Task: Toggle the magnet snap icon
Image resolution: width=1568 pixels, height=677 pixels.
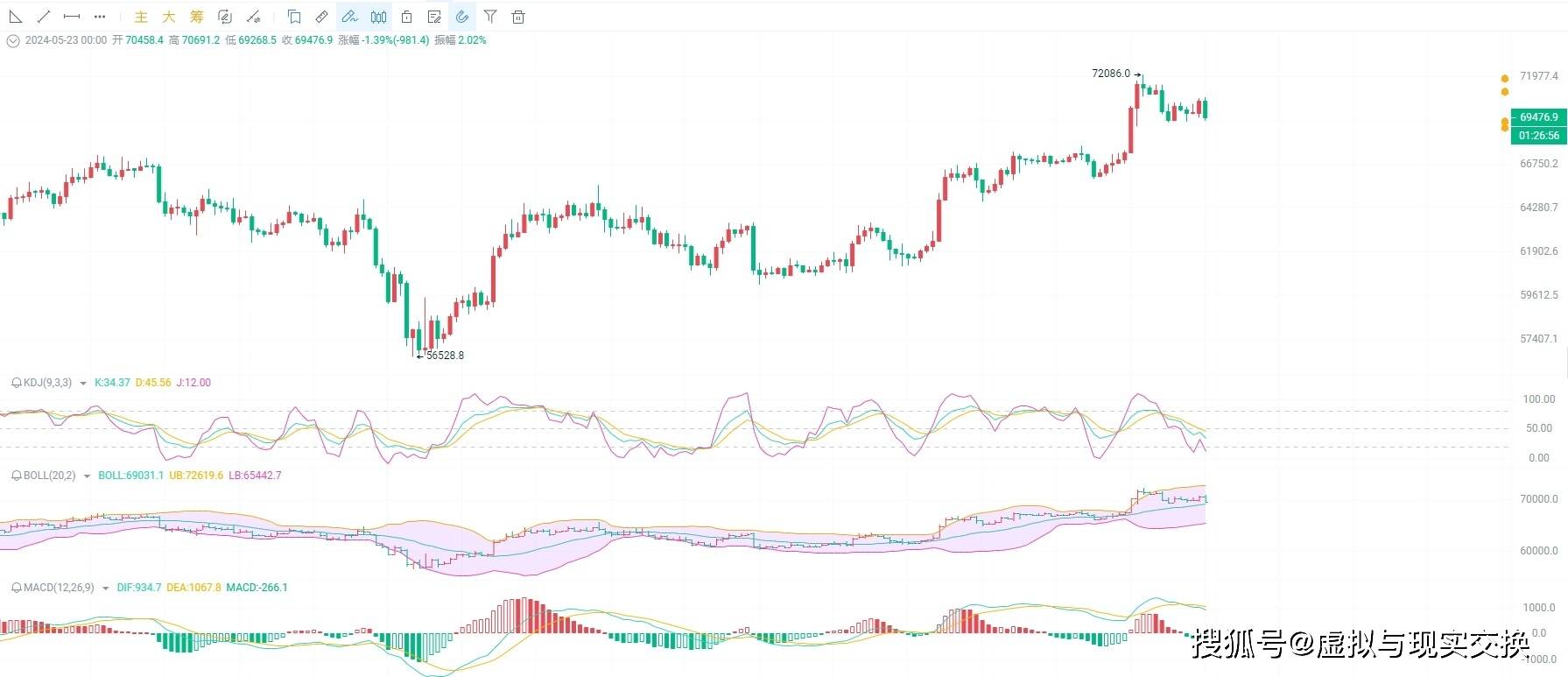Action: pyautogui.click(x=462, y=17)
